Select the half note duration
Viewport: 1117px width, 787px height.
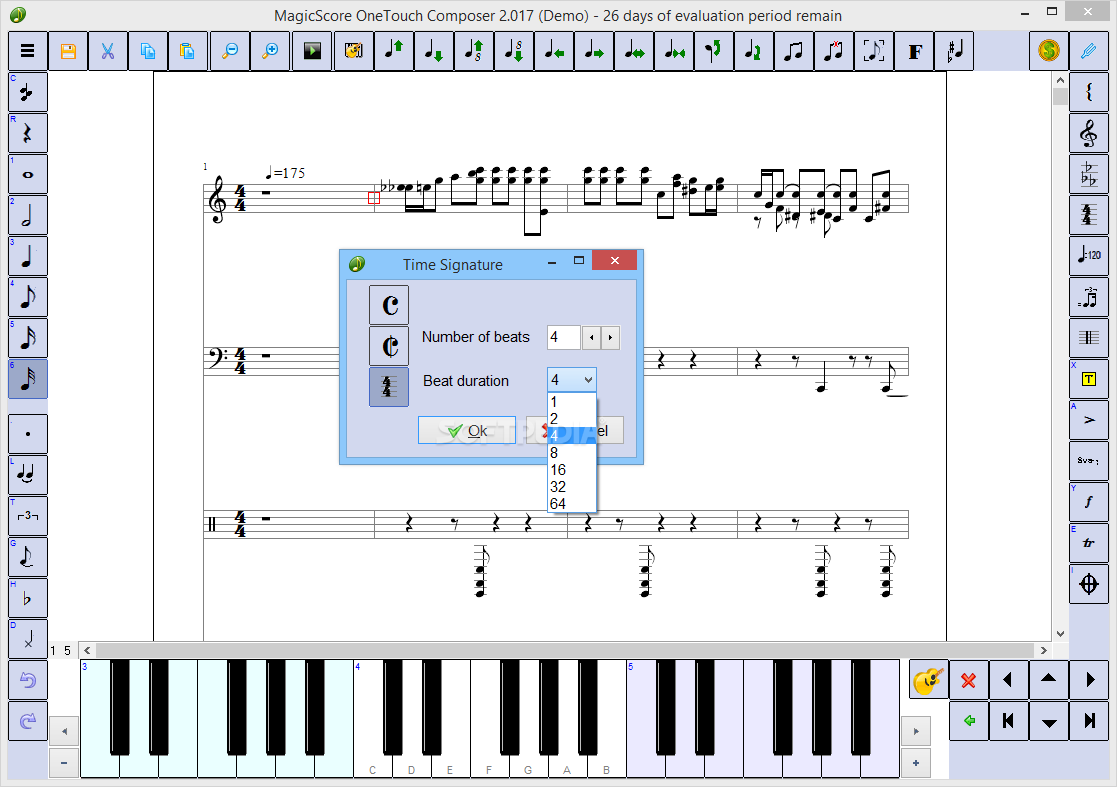28,215
